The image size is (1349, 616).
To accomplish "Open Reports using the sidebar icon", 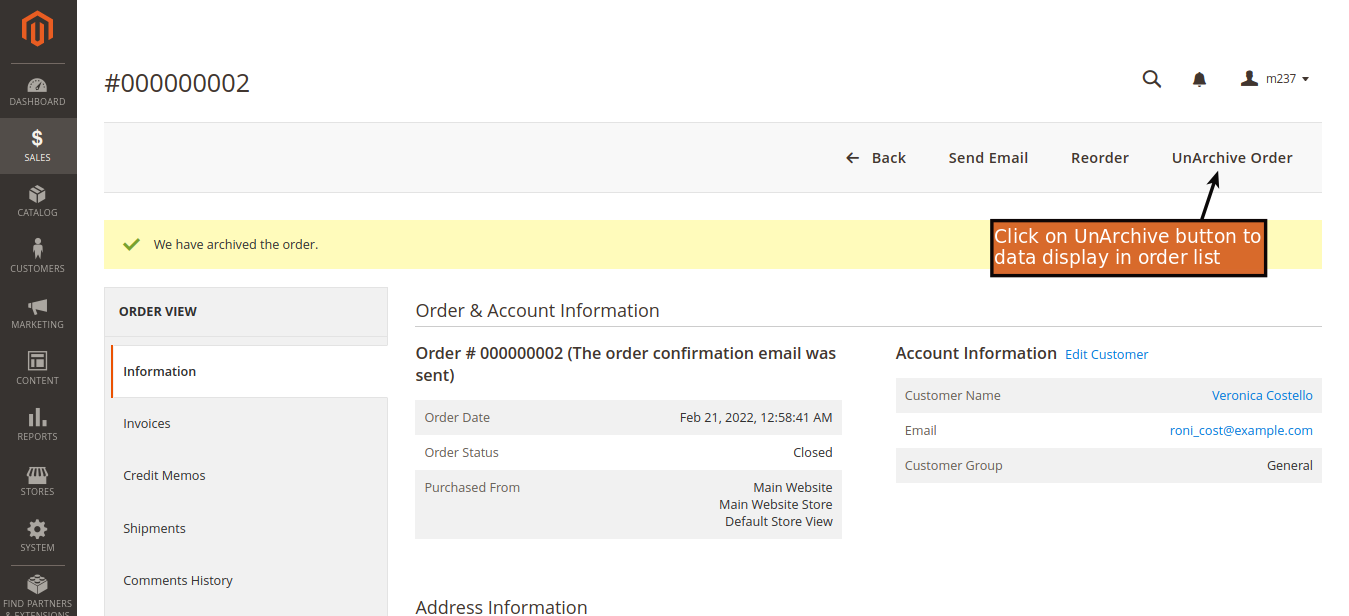I will click(x=37, y=424).
